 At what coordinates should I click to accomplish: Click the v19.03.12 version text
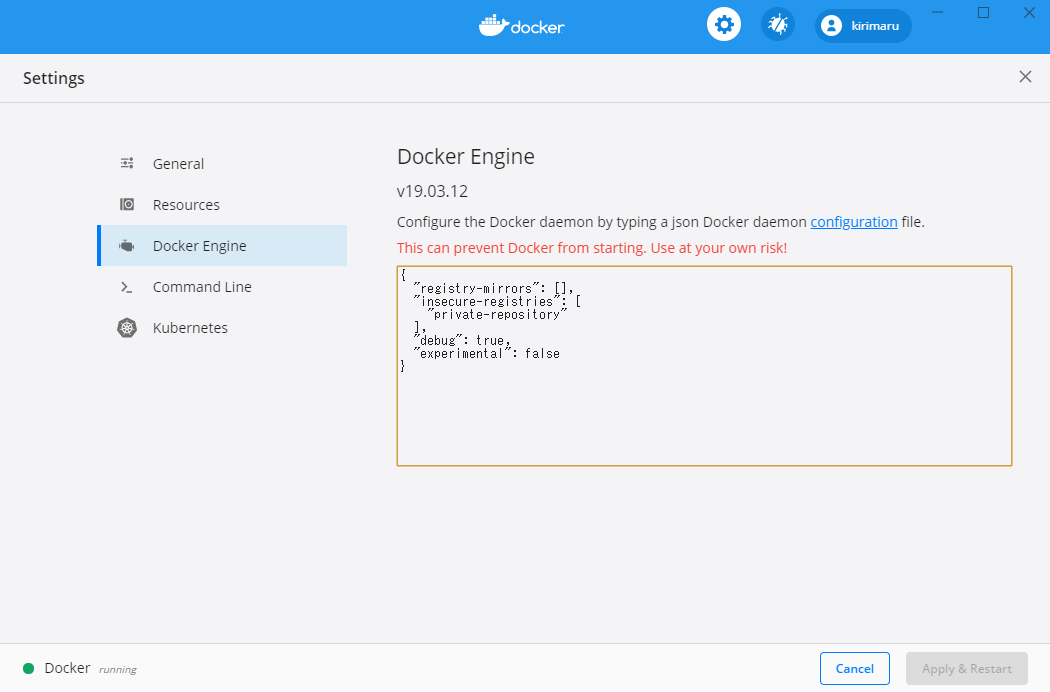click(x=433, y=191)
